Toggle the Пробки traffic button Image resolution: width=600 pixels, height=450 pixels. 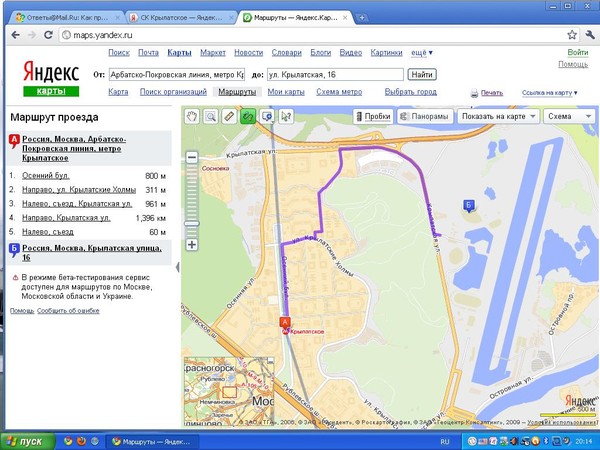click(373, 116)
